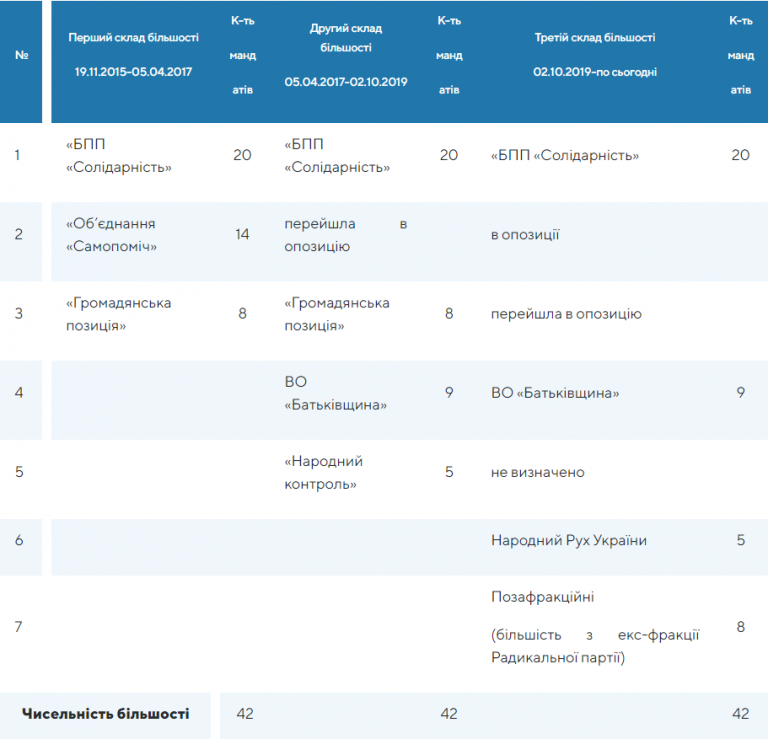This screenshot has width=768, height=739.
Task: Click '«Народний контроль»' cell
Action: [x=324, y=473]
